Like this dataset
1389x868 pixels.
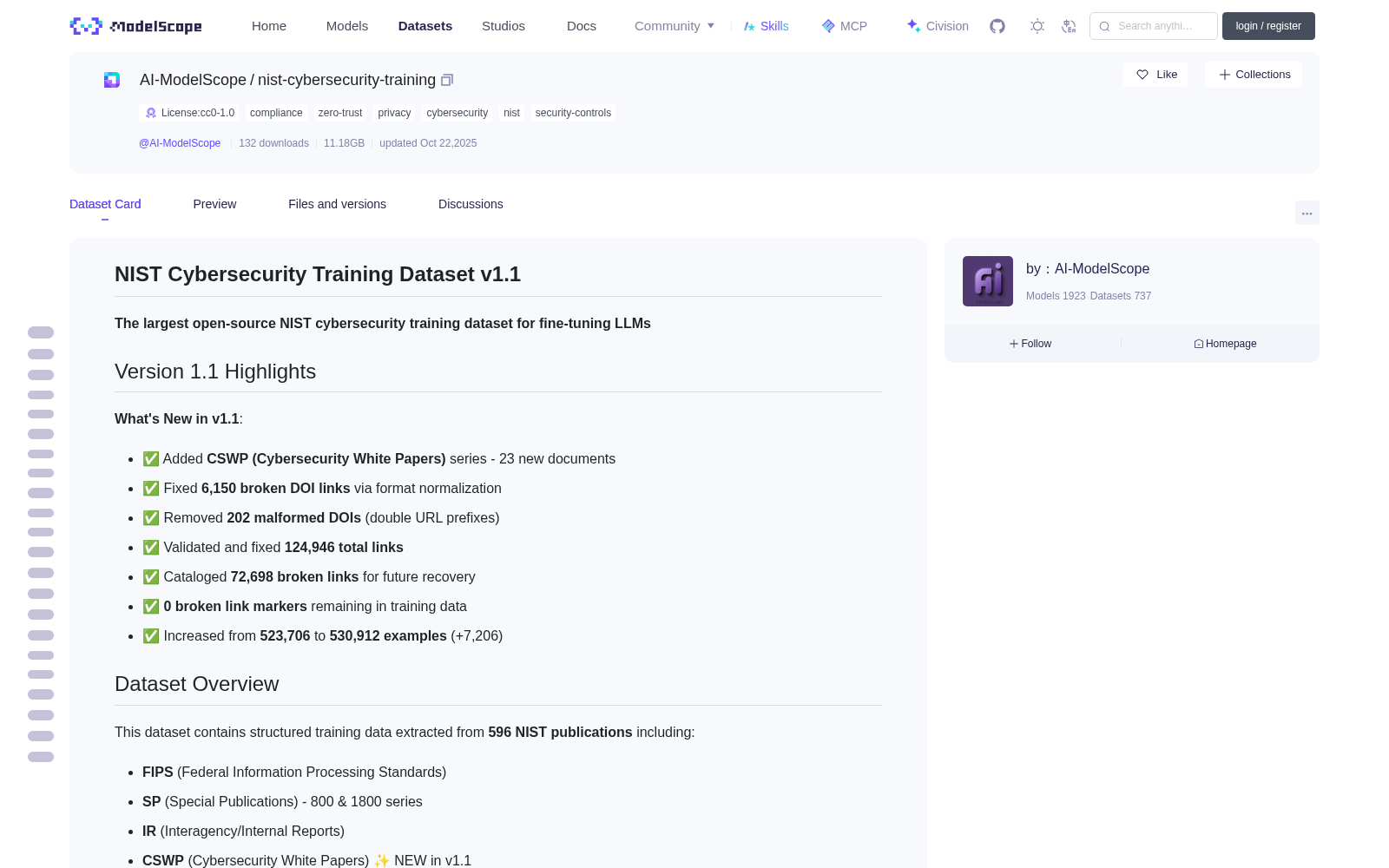tap(1156, 75)
